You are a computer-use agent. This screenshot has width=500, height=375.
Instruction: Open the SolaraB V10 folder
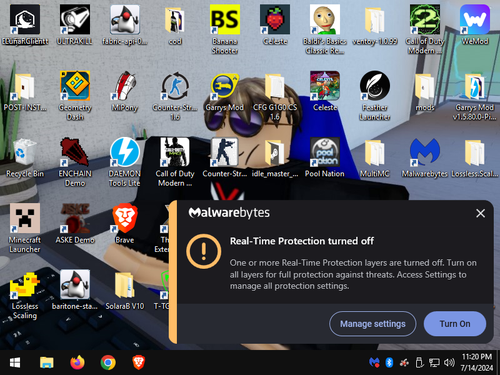pos(125,291)
